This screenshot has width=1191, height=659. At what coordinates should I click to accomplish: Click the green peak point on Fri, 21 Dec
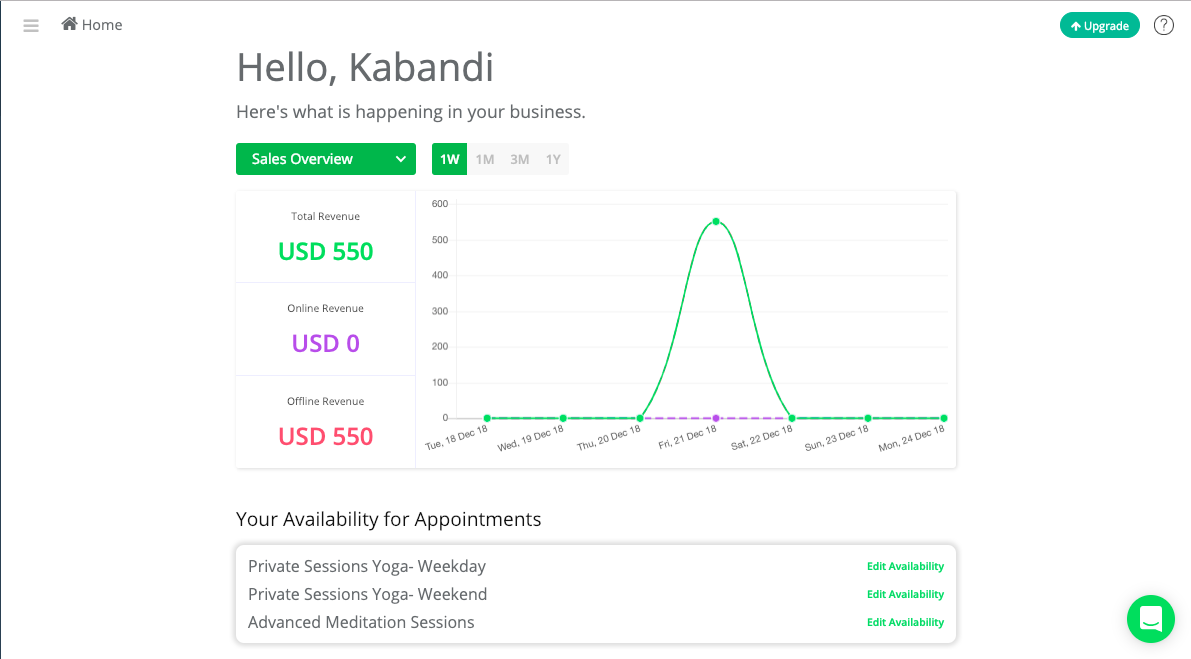click(x=716, y=222)
